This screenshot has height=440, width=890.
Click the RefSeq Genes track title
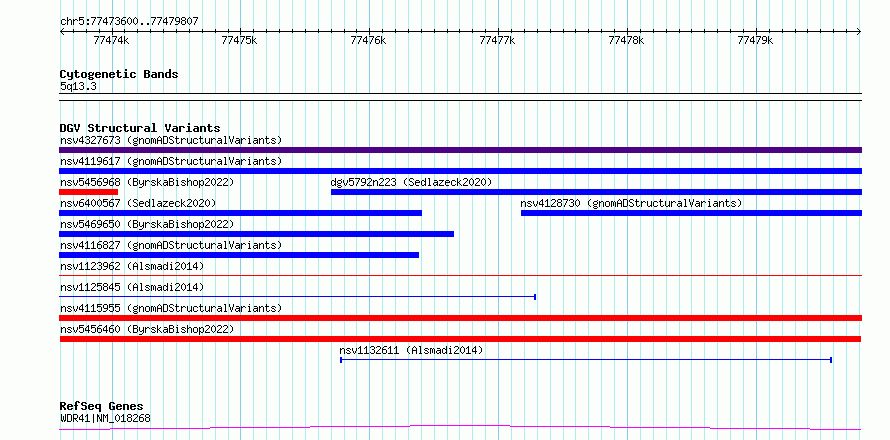click(101, 406)
